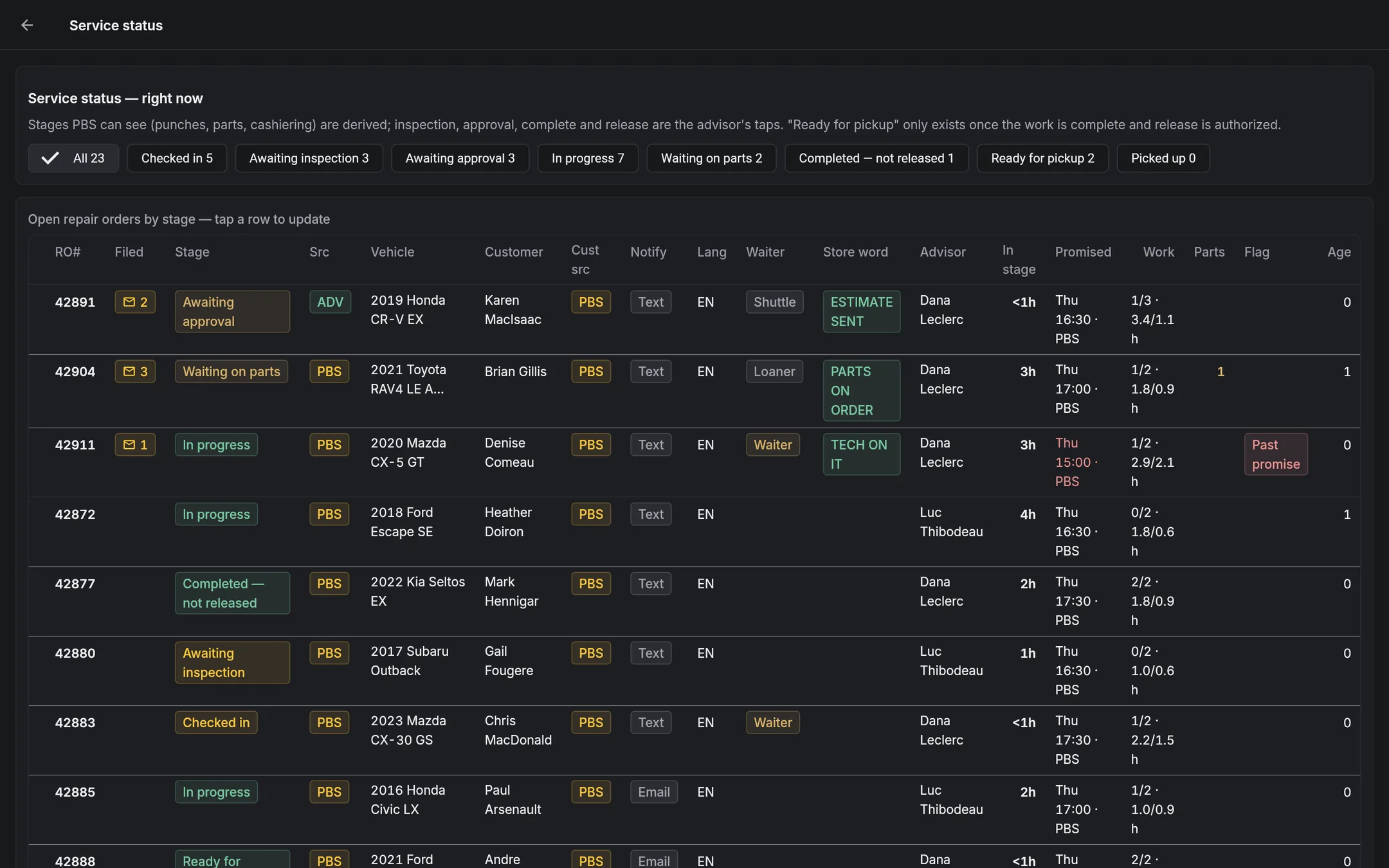Filter by Awaiting approval 3

pos(460,158)
